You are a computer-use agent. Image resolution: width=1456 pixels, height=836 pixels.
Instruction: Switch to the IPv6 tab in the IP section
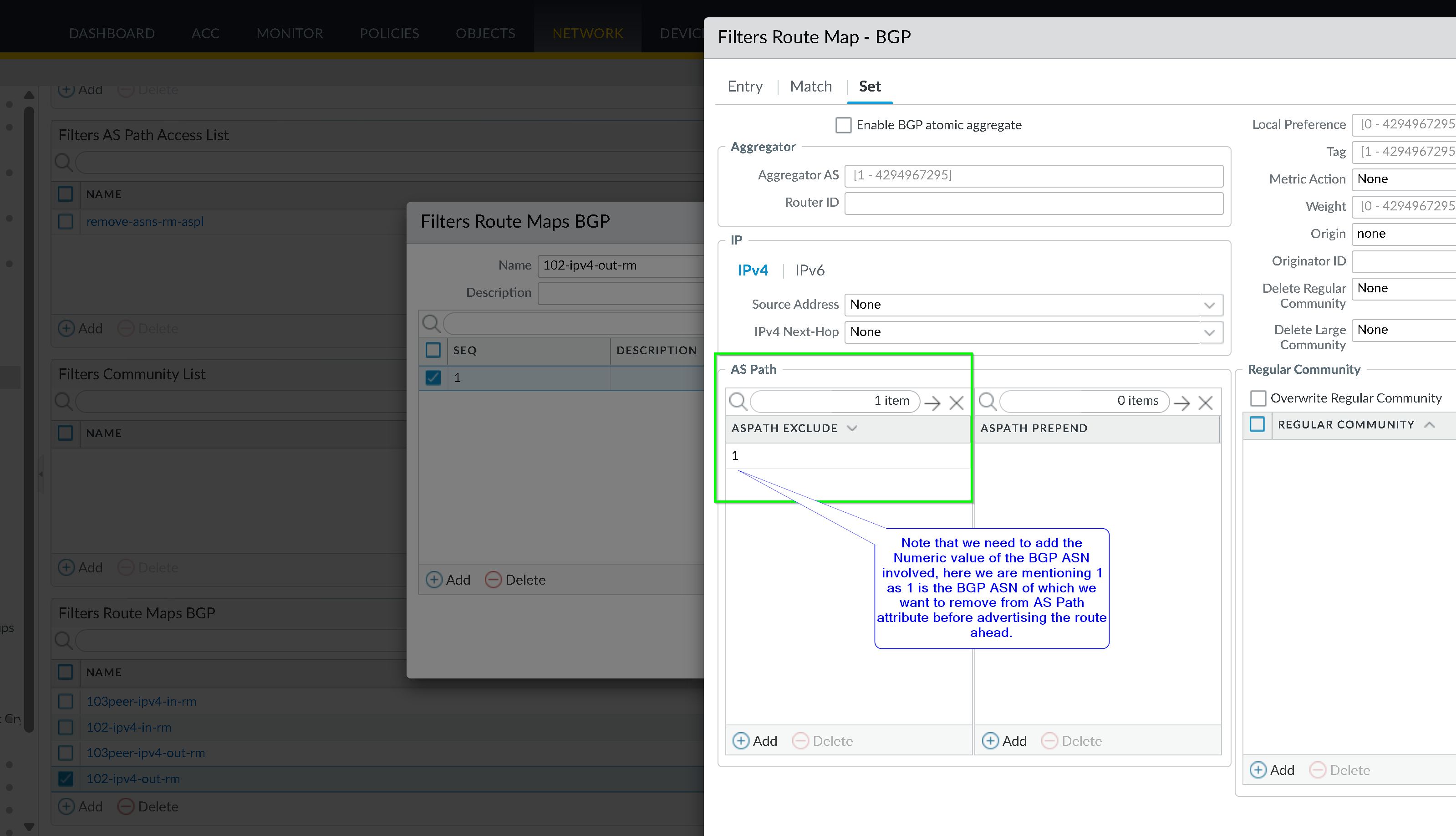point(809,270)
